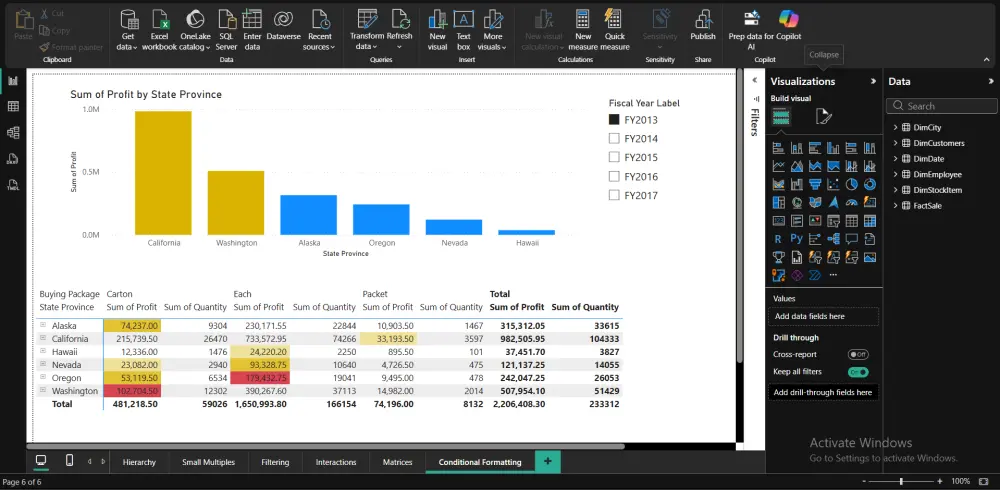This screenshot has height=490, width=1000.
Task: Publish the report
Action: point(703,26)
